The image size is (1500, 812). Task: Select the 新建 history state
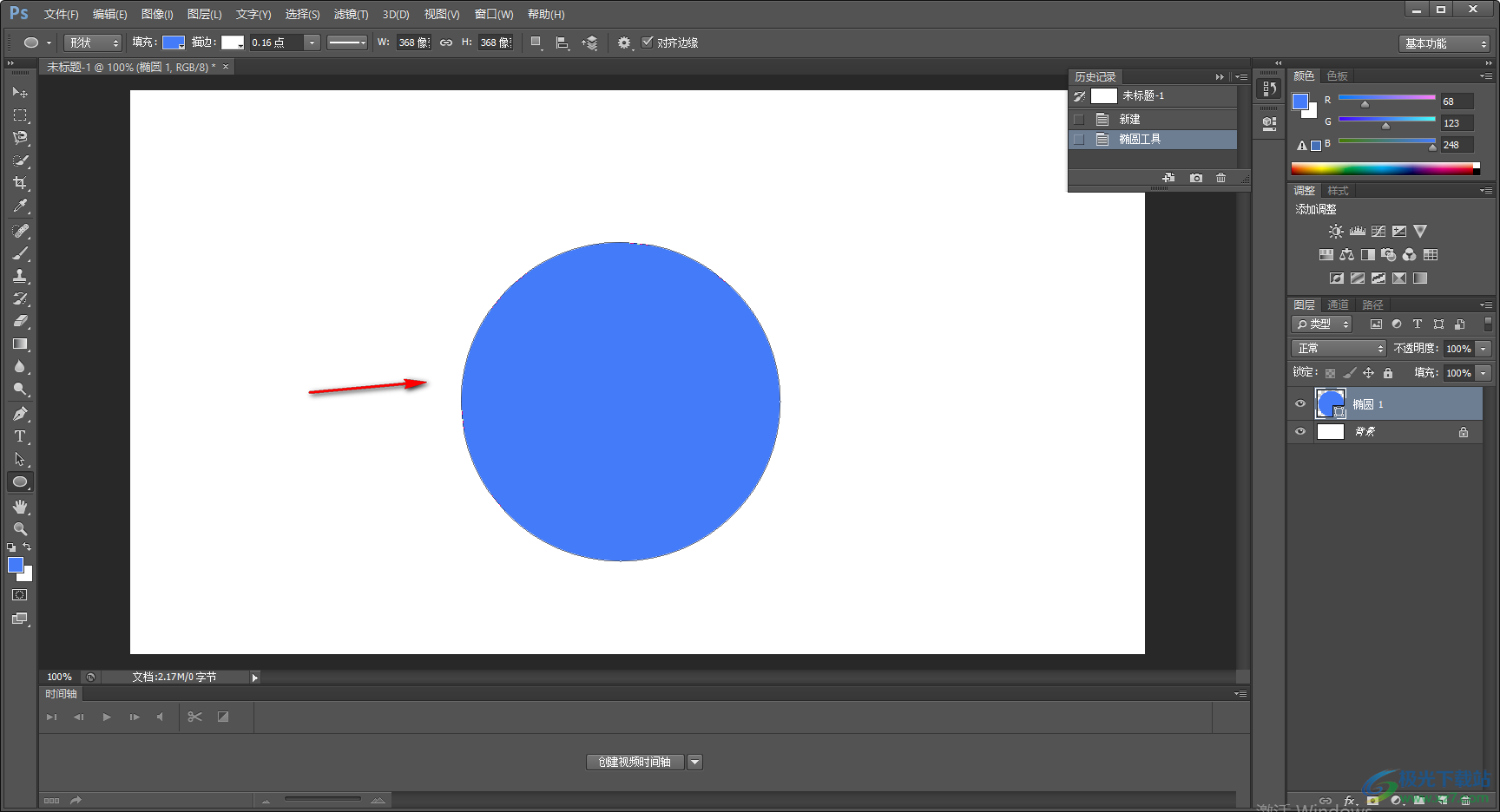(1153, 119)
